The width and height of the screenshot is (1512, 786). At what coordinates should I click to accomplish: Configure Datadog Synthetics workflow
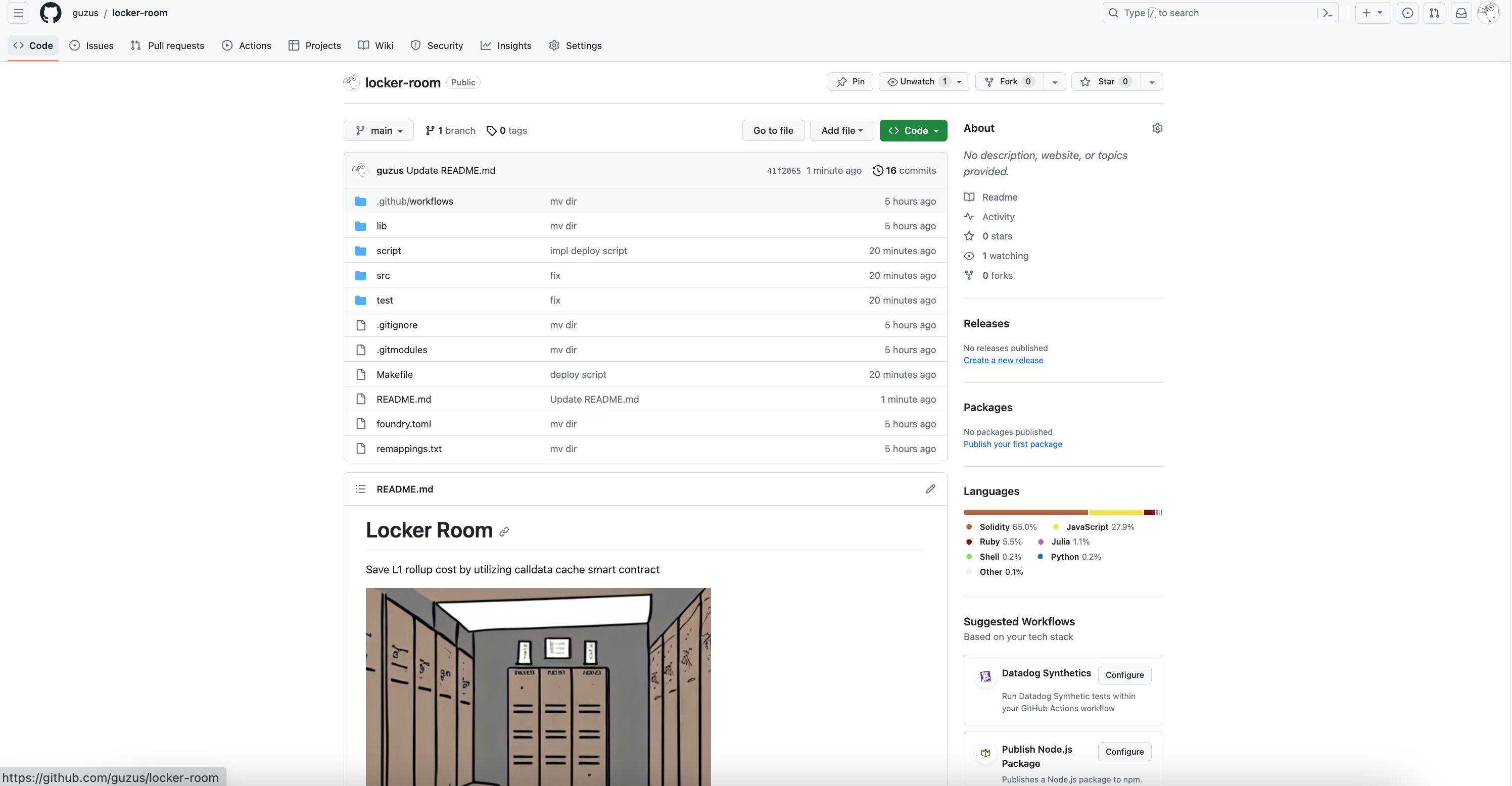tap(1124, 675)
